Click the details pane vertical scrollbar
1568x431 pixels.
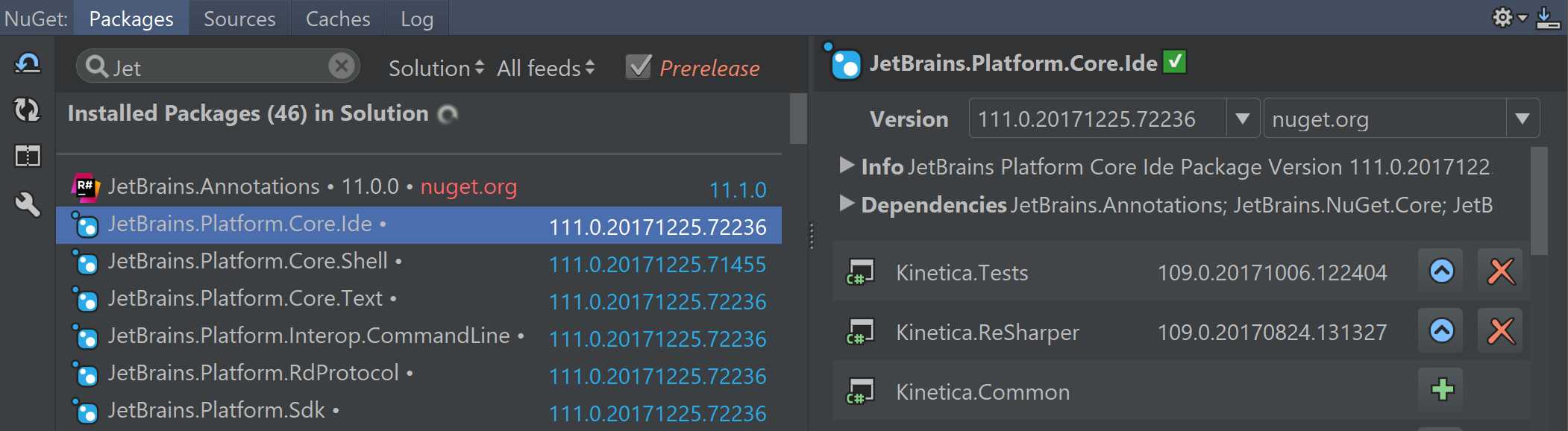point(1539,201)
